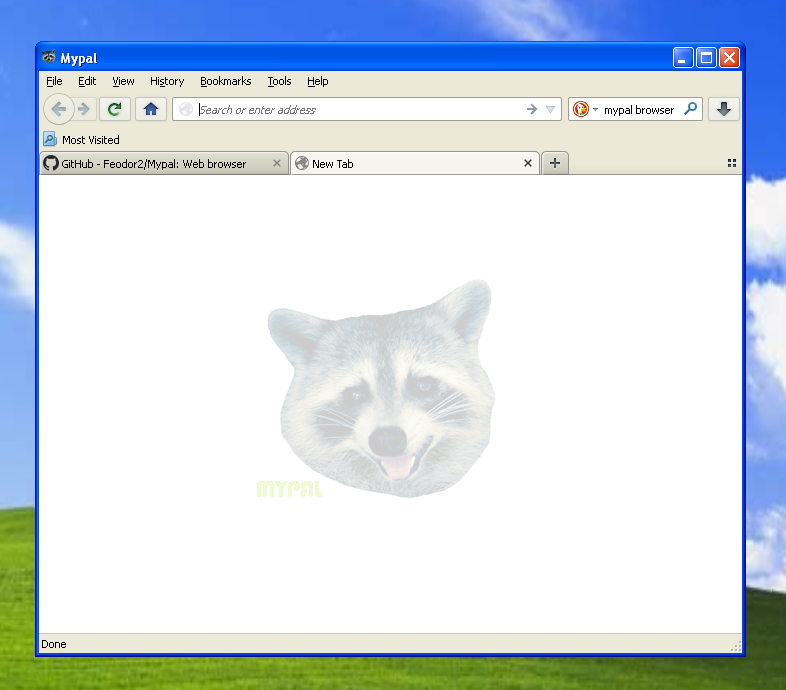Viewport: 786px width, 690px height.
Task: Close the Mypal window with red X
Action: coord(729,58)
